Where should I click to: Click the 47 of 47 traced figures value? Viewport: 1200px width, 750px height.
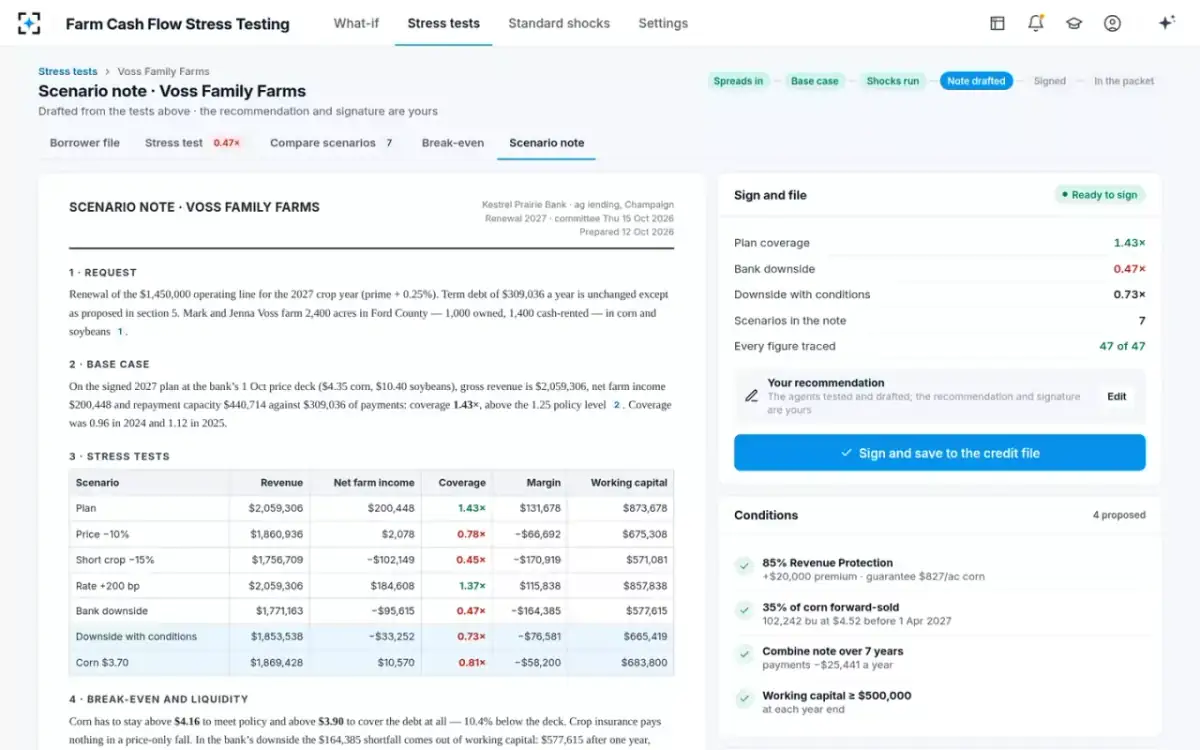[x=1122, y=346]
